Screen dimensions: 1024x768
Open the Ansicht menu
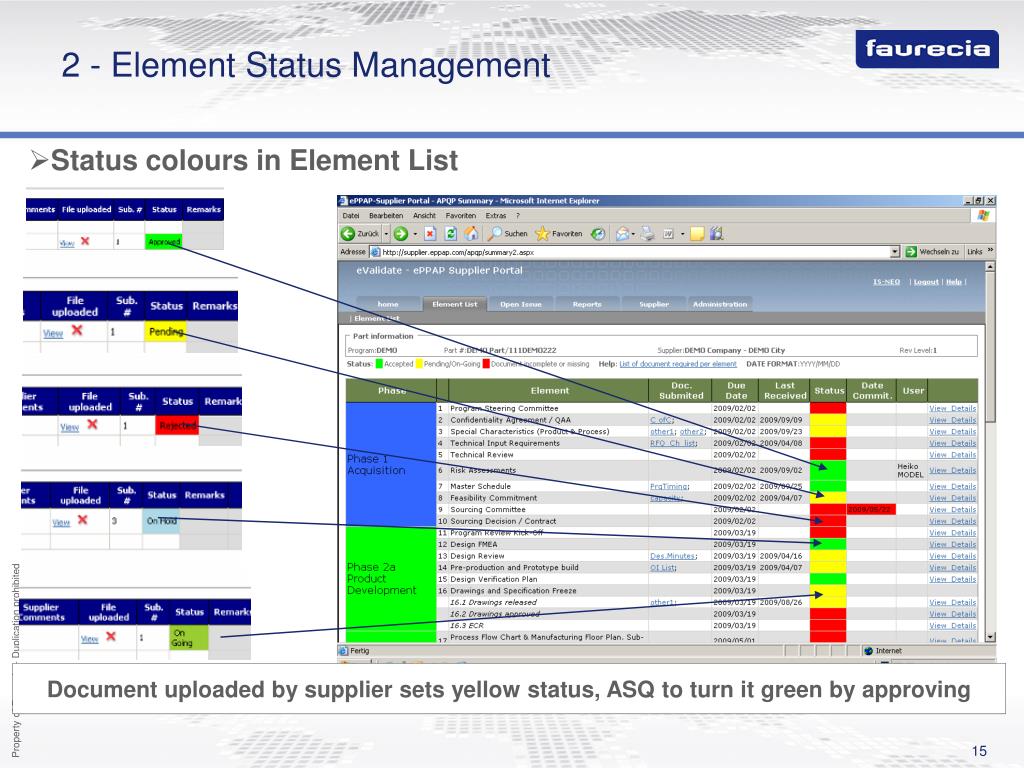pyautogui.click(x=424, y=216)
